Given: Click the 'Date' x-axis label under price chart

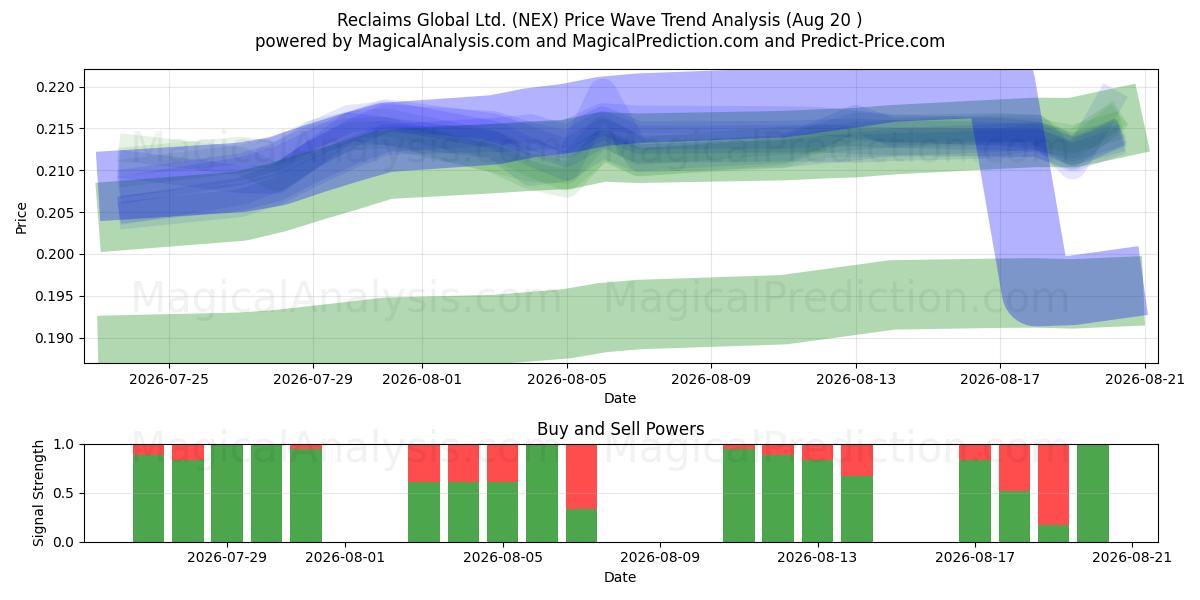Looking at the screenshot, I should point(620,398).
